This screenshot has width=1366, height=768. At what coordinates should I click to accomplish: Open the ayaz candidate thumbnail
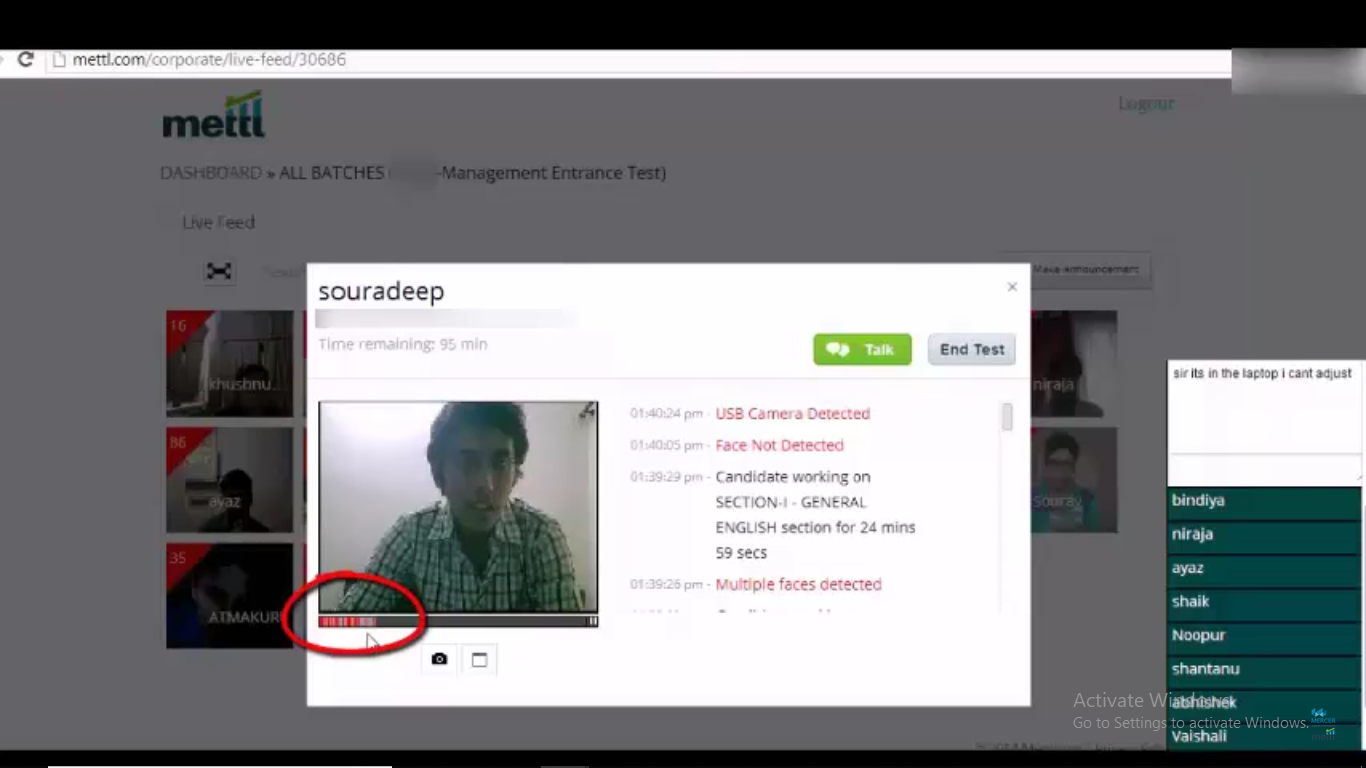230,480
